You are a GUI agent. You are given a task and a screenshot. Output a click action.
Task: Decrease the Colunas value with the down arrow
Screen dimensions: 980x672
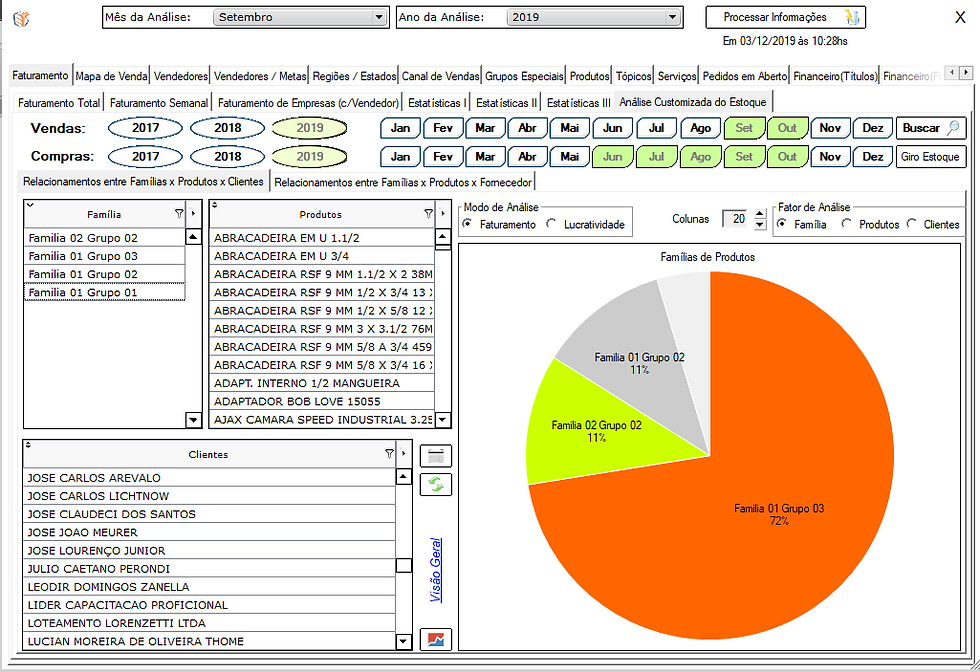click(760, 224)
